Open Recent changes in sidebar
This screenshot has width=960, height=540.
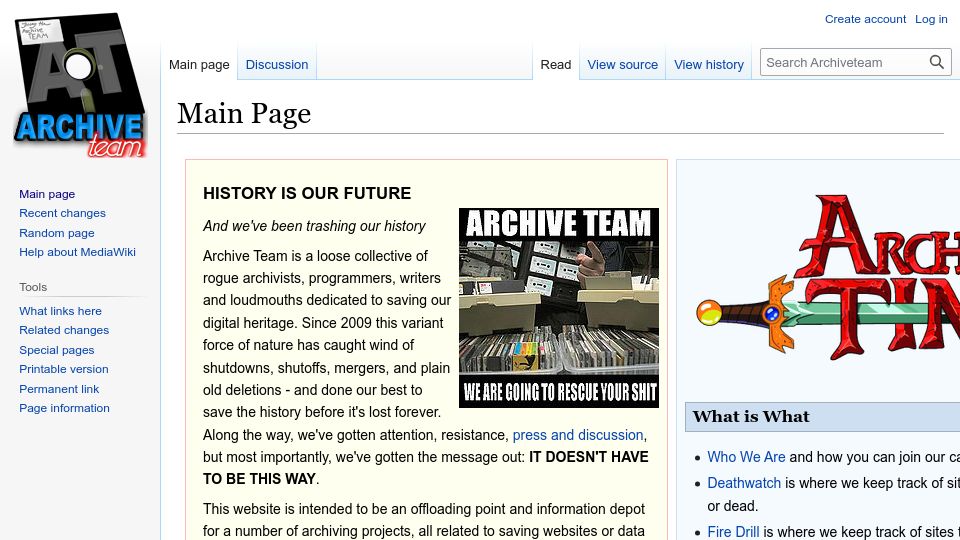[62, 213]
